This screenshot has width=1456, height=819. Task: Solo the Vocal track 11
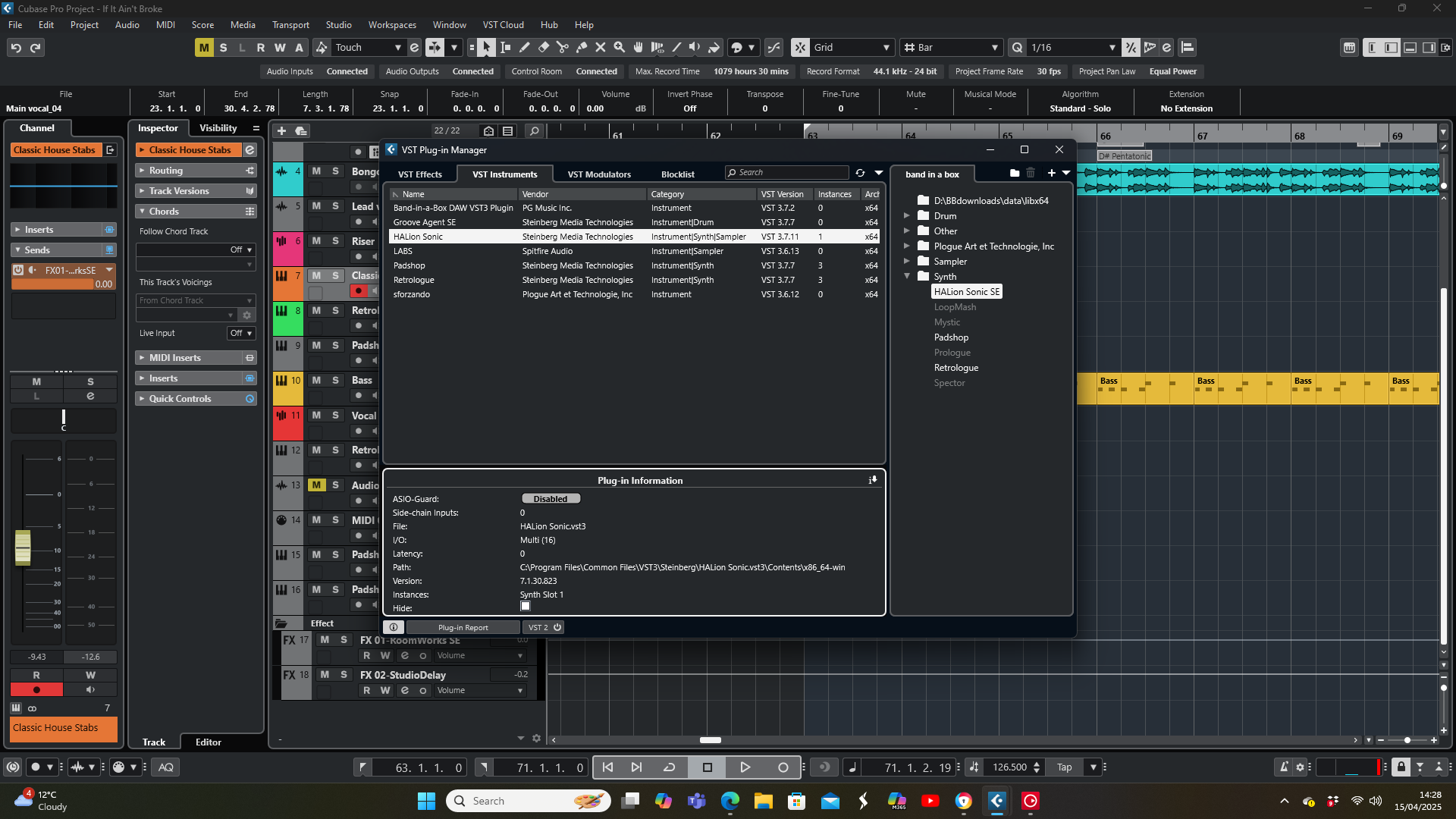(335, 416)
